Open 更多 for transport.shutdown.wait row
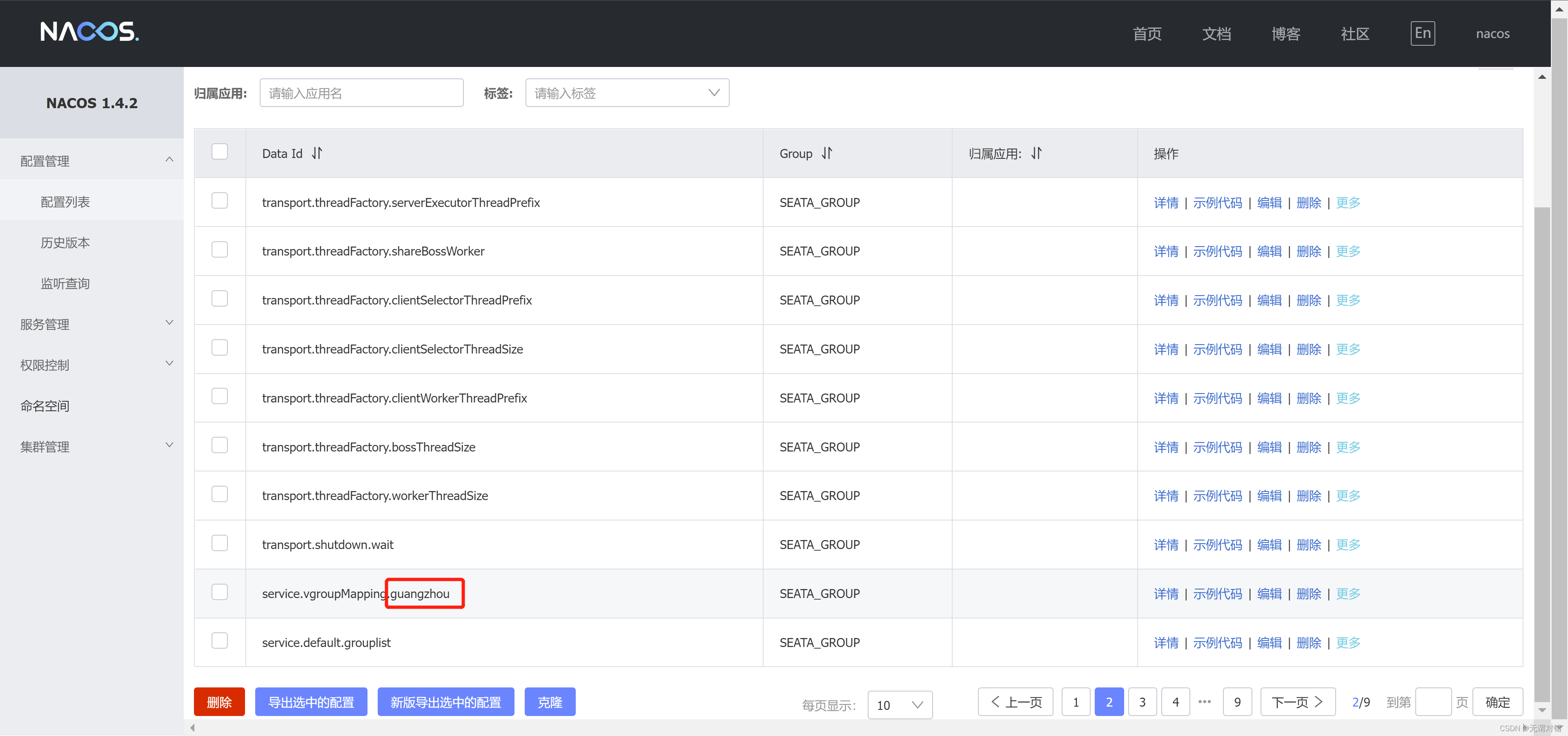This screenshot has width=1568, height=736. [x=1347, y=545]
